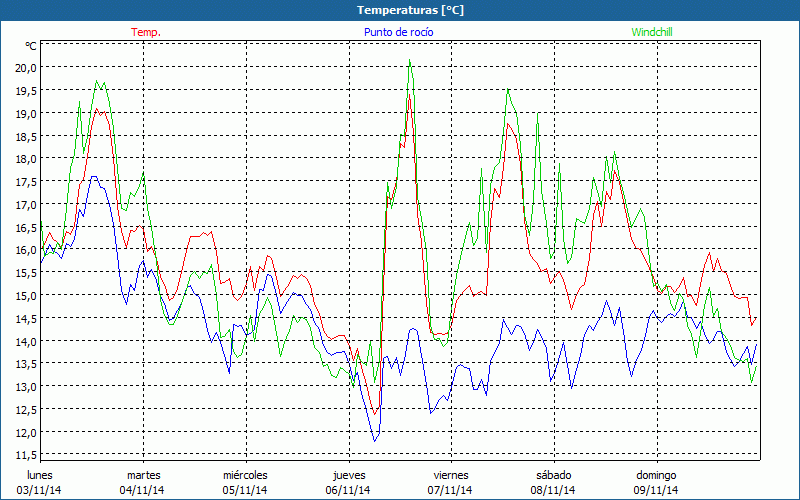Click the °C unit label on axis
The height and width of the screenshot is (500, 800).
[x=31, y=46]
